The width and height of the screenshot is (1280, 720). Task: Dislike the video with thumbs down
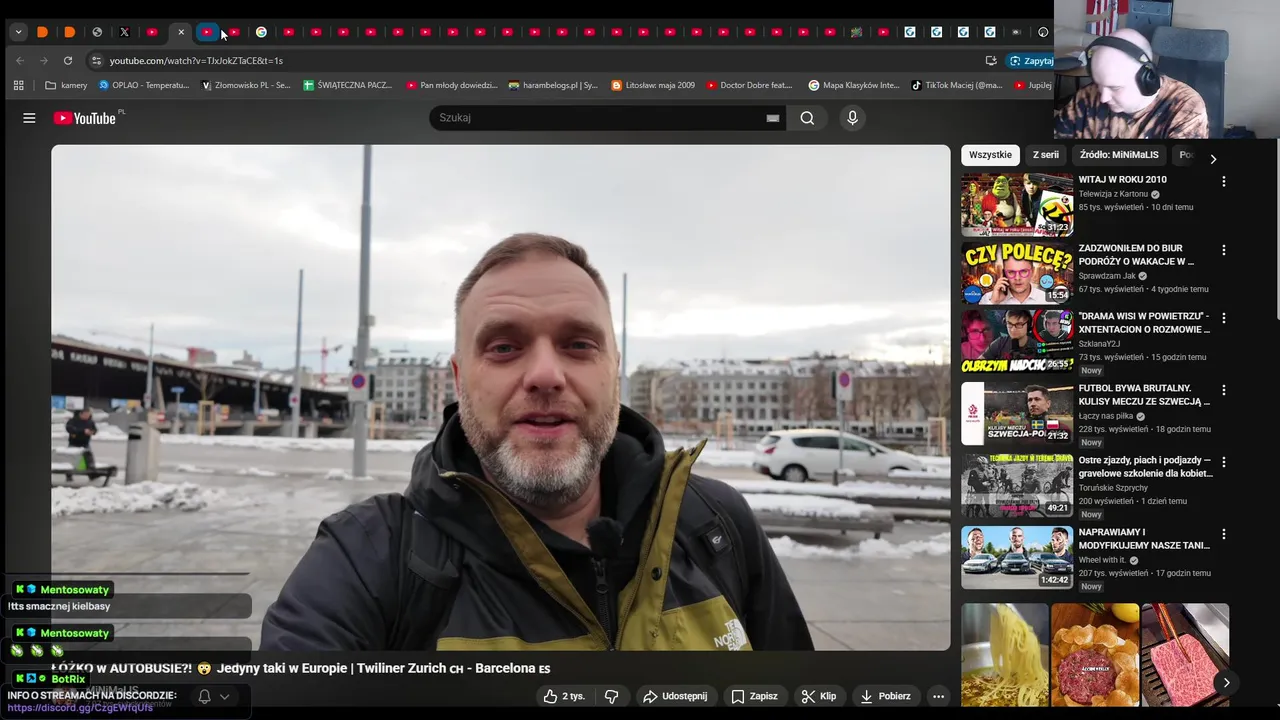pos(611,696)
